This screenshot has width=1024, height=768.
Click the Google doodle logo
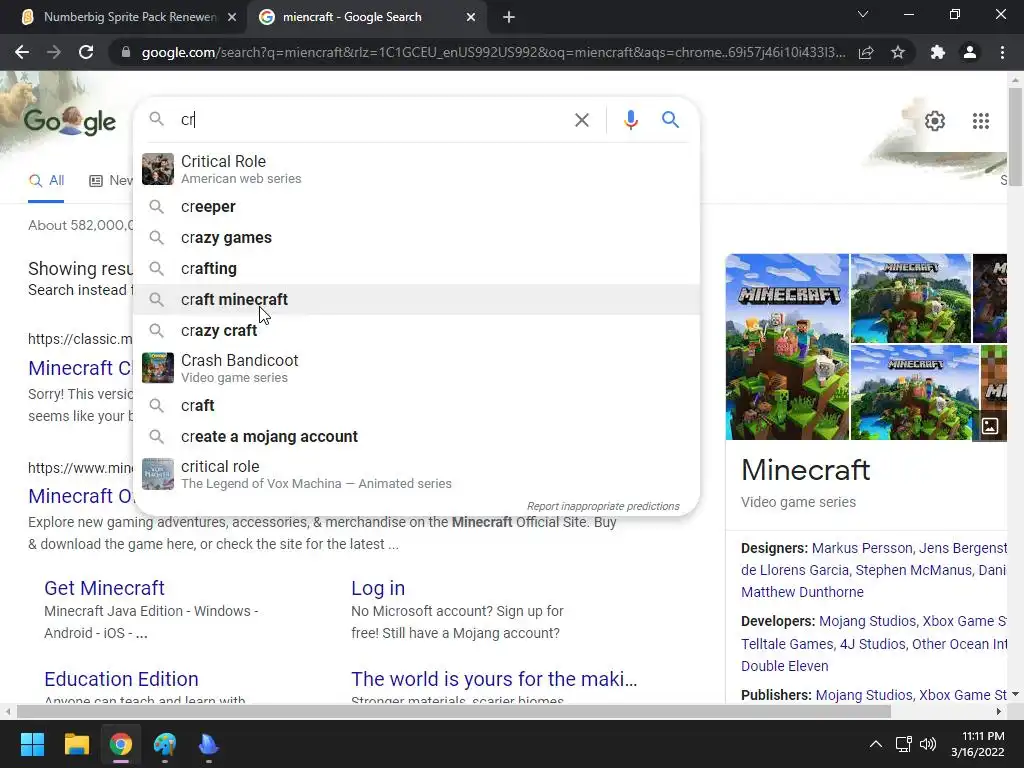(x=70, y=121)
